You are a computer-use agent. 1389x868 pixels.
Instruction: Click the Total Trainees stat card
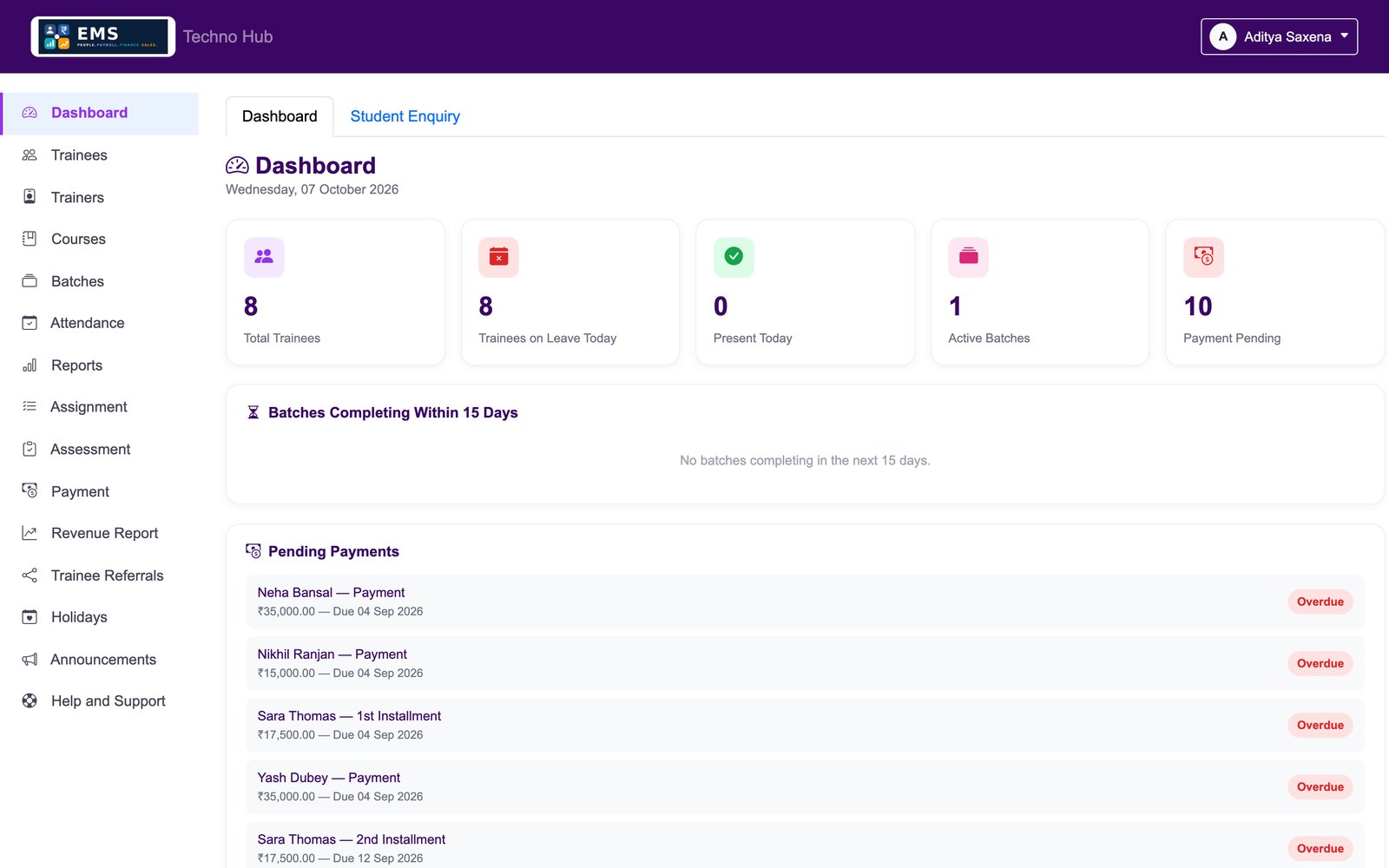335,292
